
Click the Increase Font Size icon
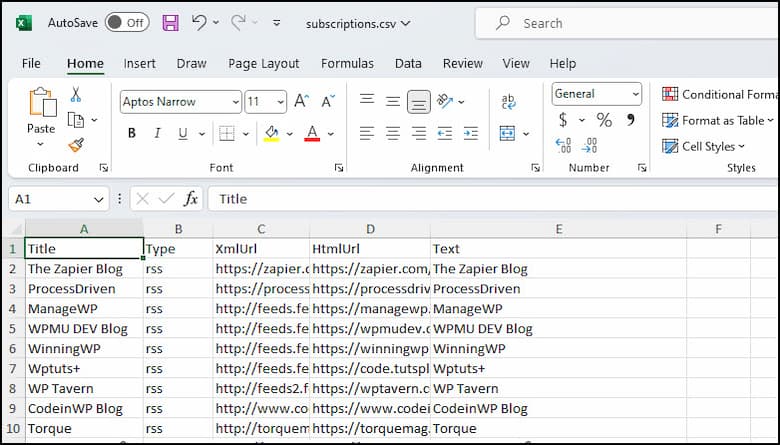tap(302, 101)
